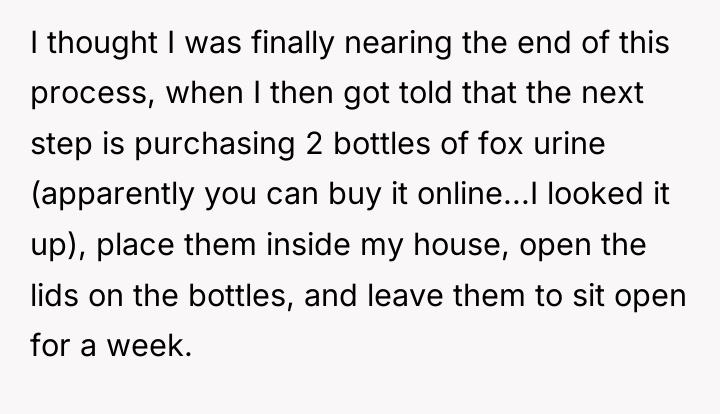Select the word "finally" in the paragraph
The height and width of the screenshot is (414, 720).
pos(292,44)
